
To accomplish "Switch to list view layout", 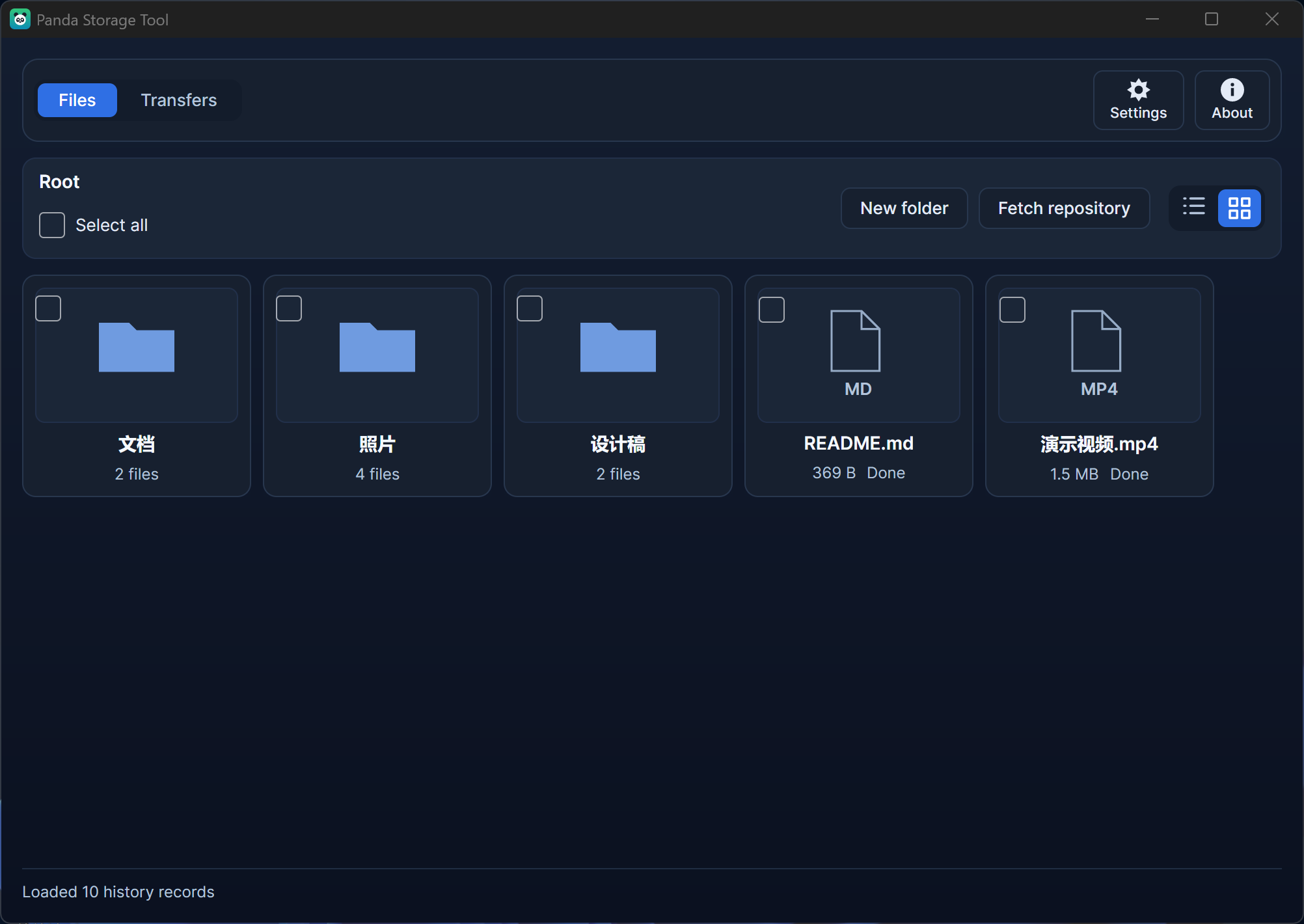I will (1194, 208).
